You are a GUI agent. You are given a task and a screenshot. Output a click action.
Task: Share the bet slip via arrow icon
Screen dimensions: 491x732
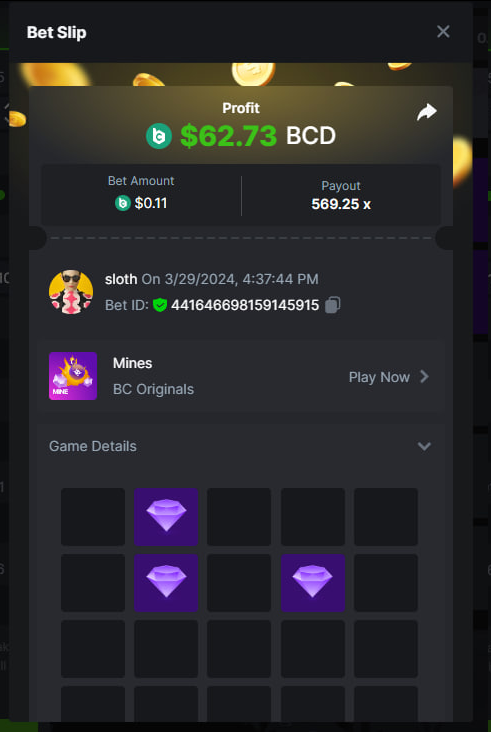click(427, 112)
